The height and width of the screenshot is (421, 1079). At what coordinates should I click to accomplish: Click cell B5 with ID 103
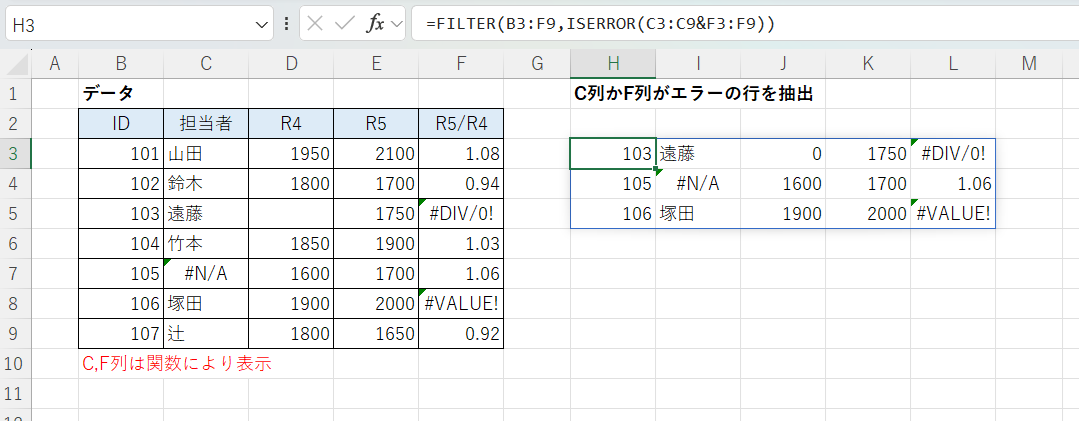click(x=121, y=214)
